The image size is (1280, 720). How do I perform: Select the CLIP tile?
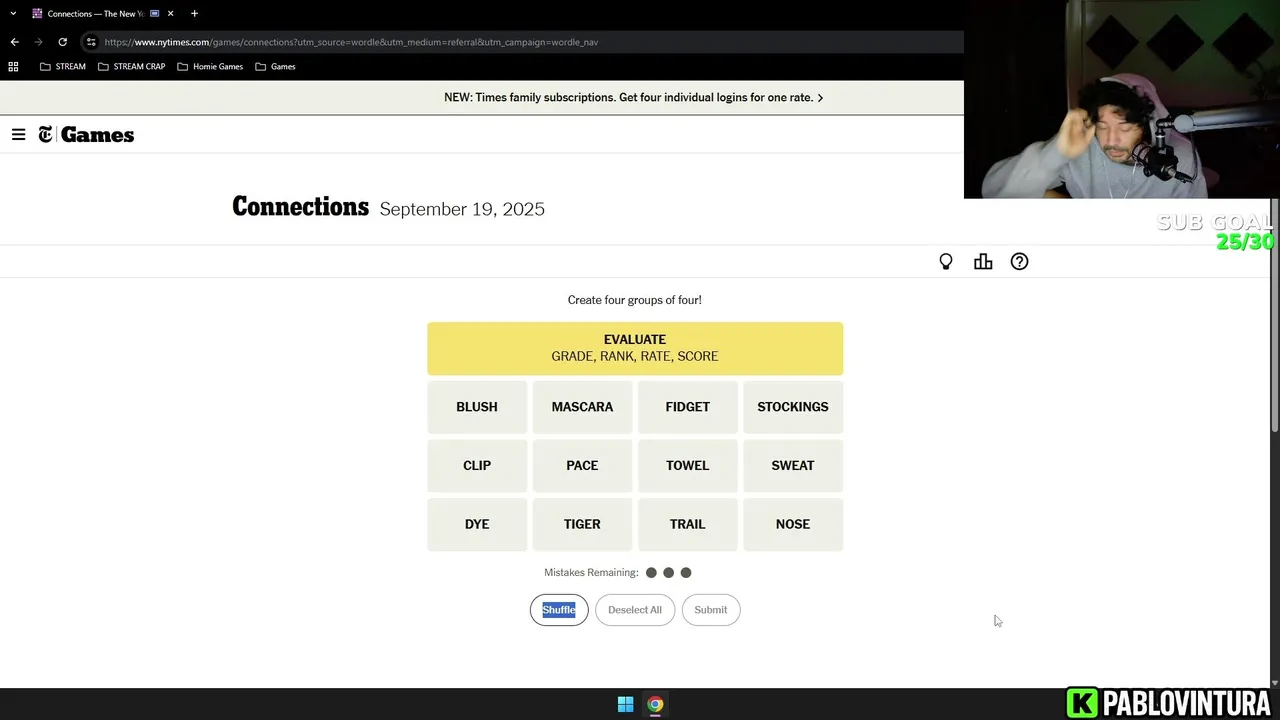(477, 466)
